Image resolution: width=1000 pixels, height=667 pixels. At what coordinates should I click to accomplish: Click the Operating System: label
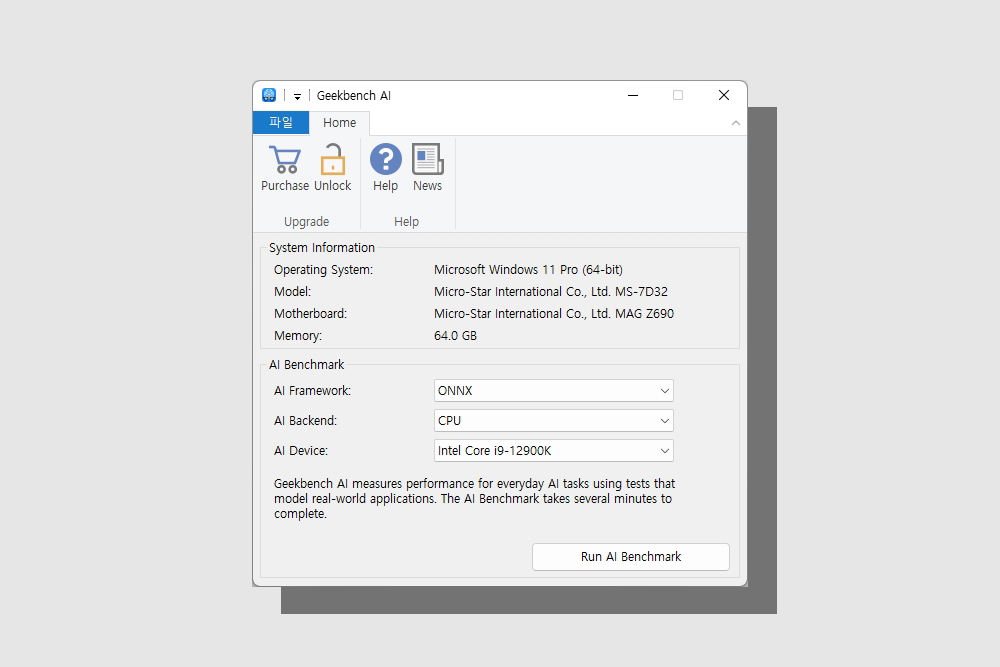[x=323, y=270]
